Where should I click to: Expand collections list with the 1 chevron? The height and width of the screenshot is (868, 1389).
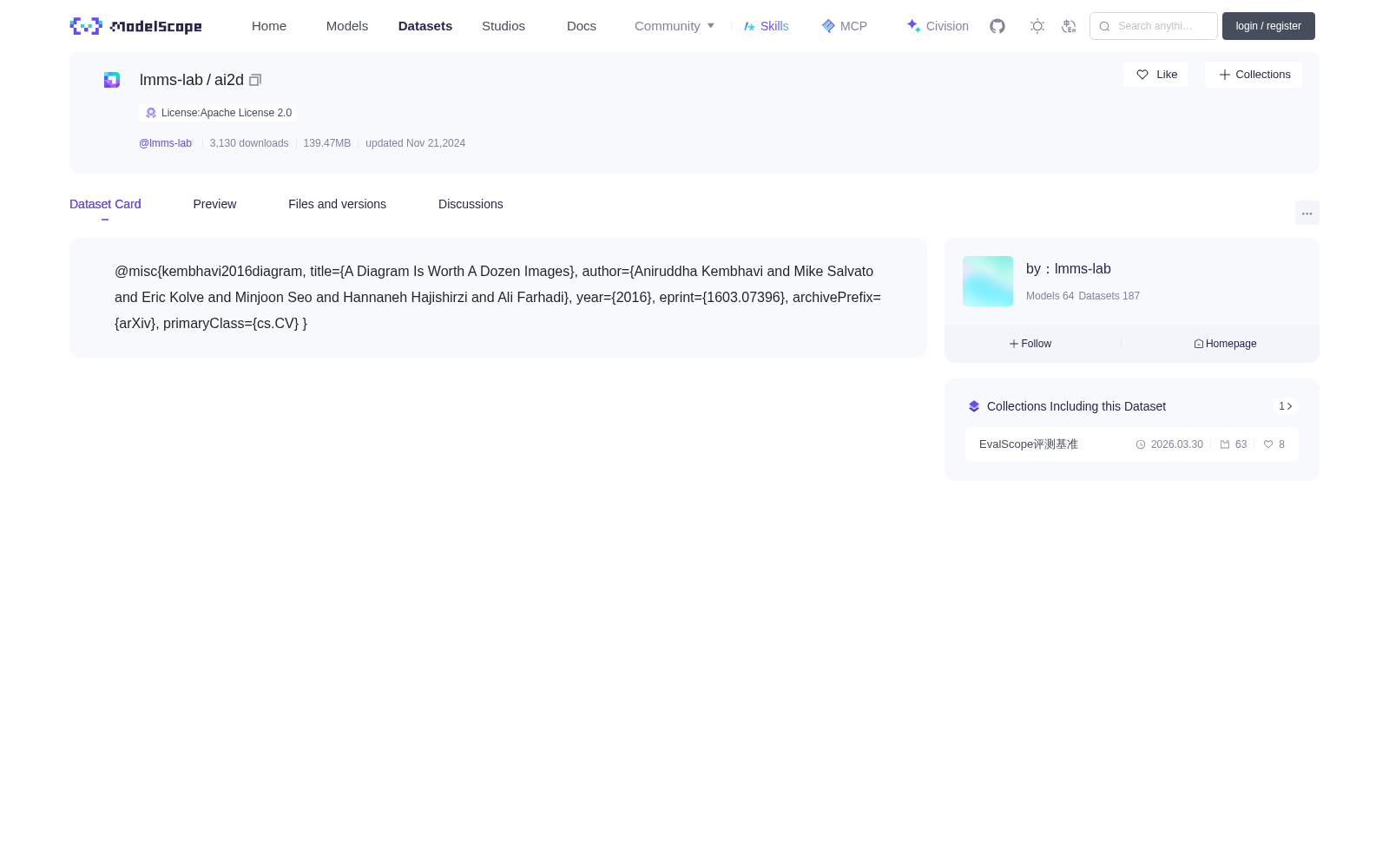click(1286, 406)
